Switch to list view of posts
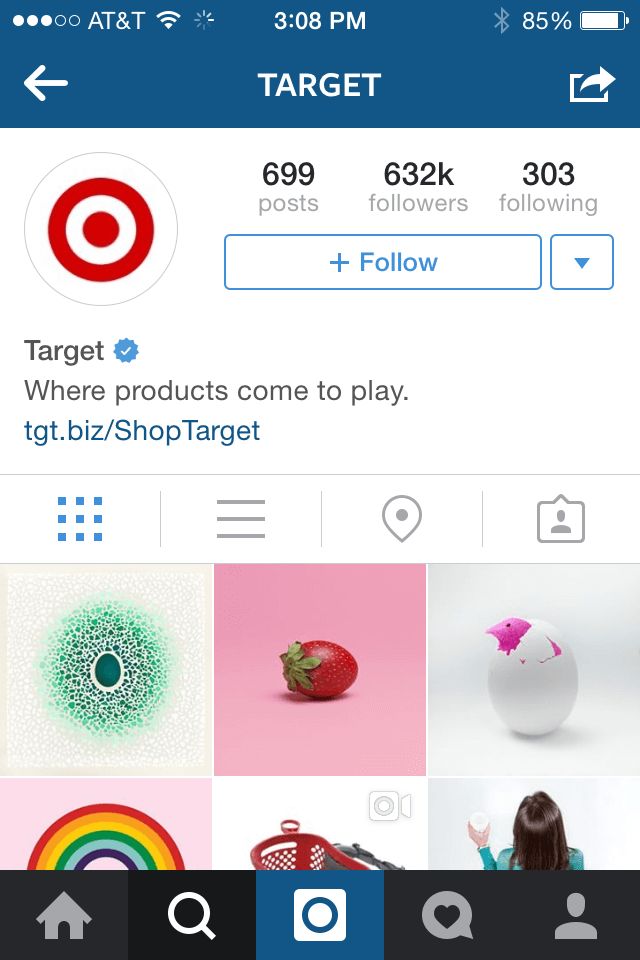640x960 pixels. pyautogui.click(x=241, y=519)
